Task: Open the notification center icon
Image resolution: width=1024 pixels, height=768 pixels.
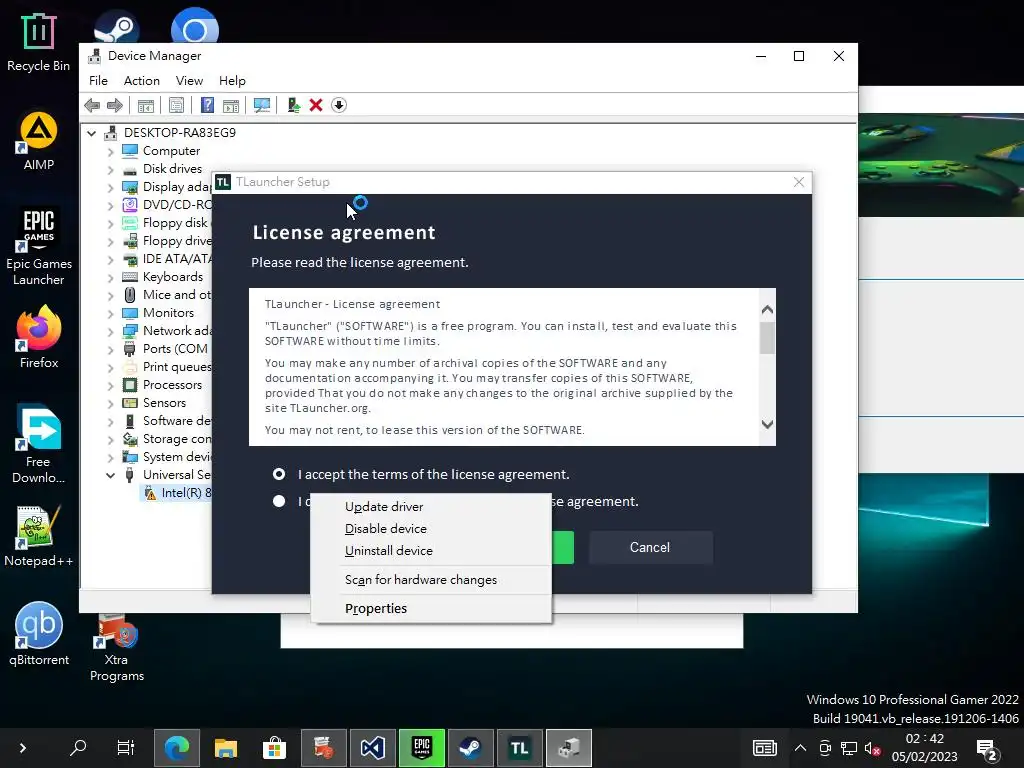Action: pos(986,750)
